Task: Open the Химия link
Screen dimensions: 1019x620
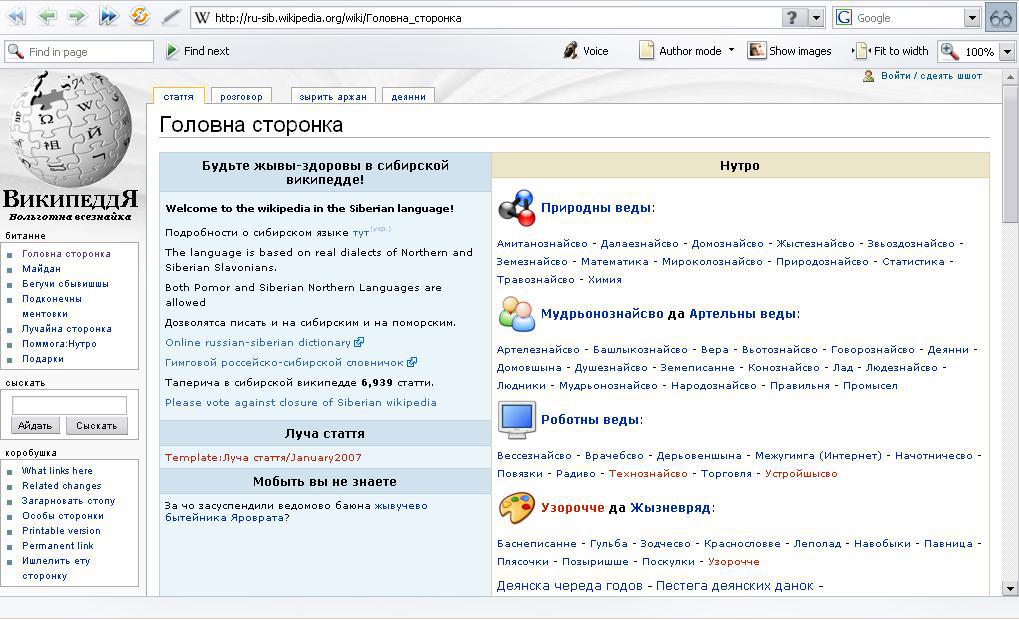Action: tap(605, 279)
